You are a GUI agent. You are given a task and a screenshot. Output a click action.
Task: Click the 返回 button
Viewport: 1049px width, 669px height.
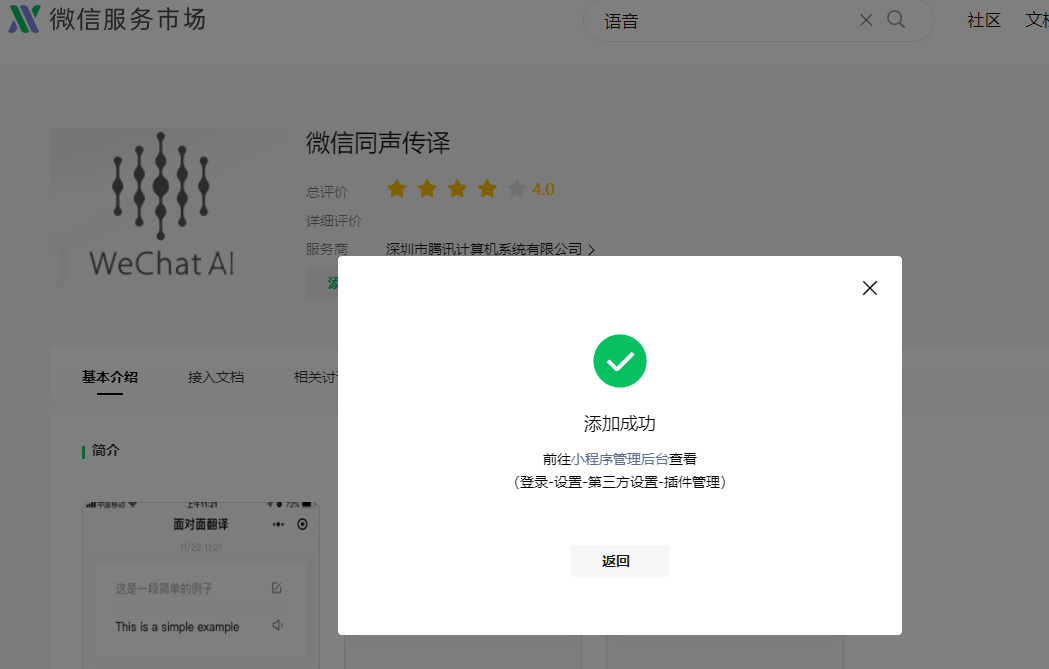coord(619,561)
